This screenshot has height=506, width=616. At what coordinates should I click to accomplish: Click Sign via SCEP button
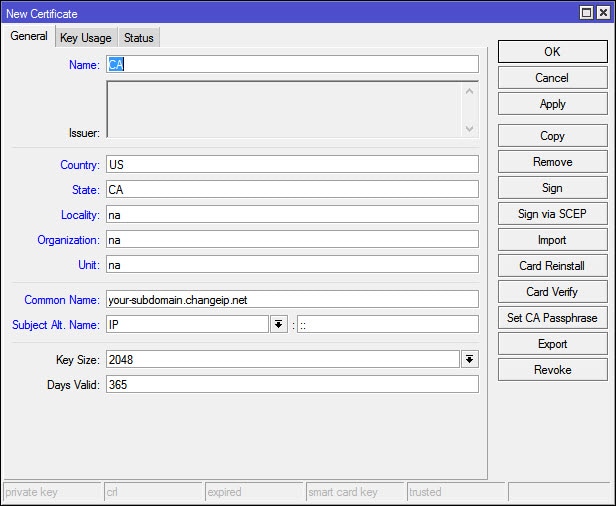(x=552, y=214)
